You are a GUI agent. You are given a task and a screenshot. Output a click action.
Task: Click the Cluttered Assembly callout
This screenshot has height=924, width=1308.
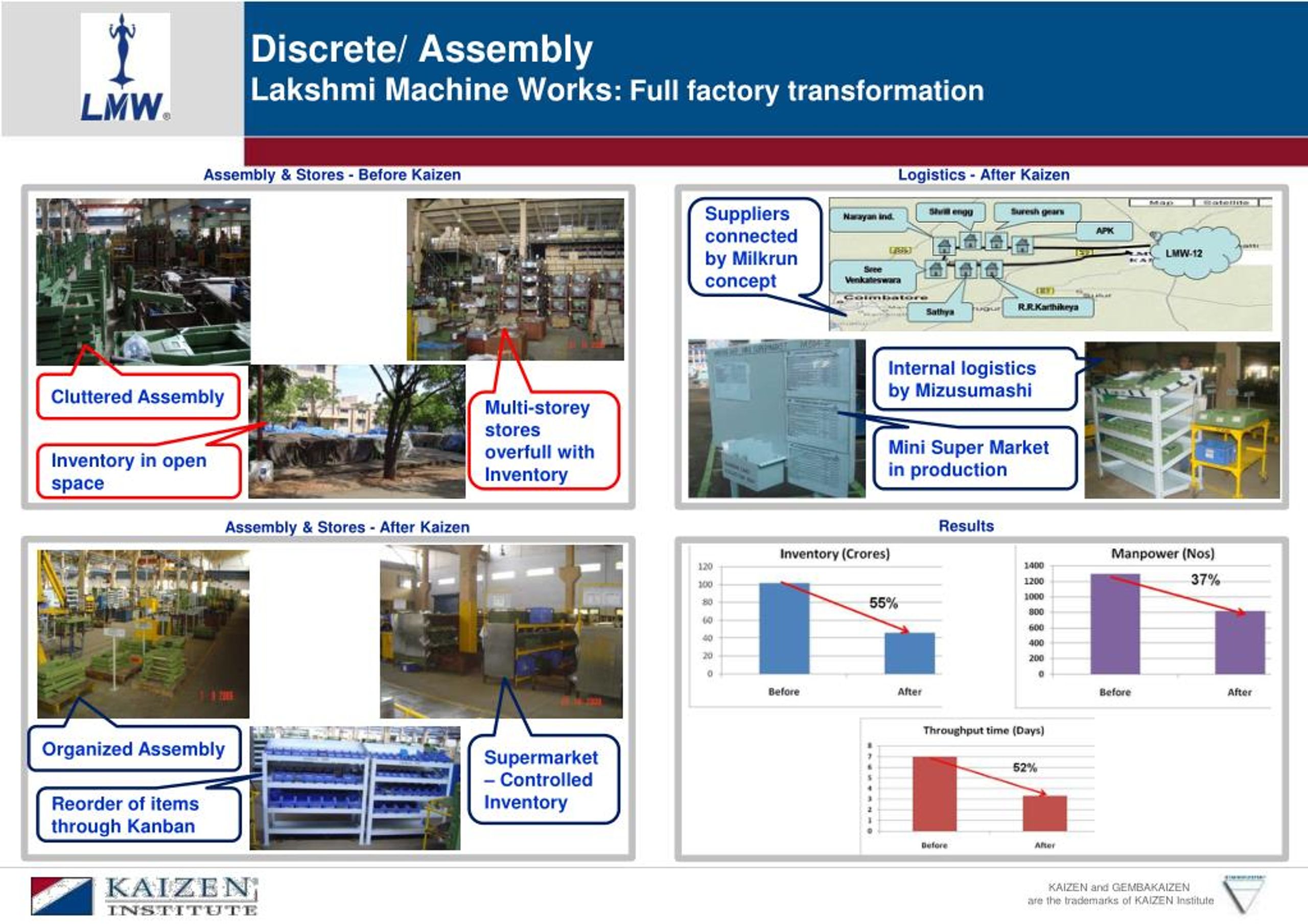pos(138,396)
